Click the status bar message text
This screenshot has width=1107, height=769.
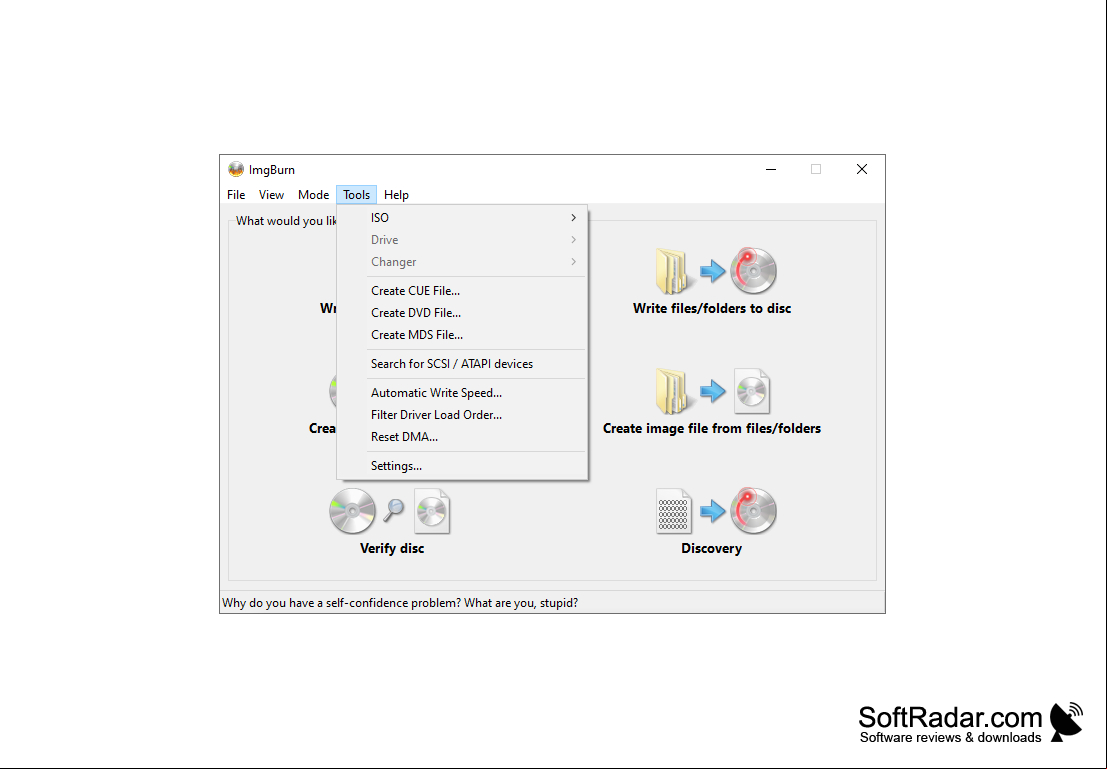point(400,603)
